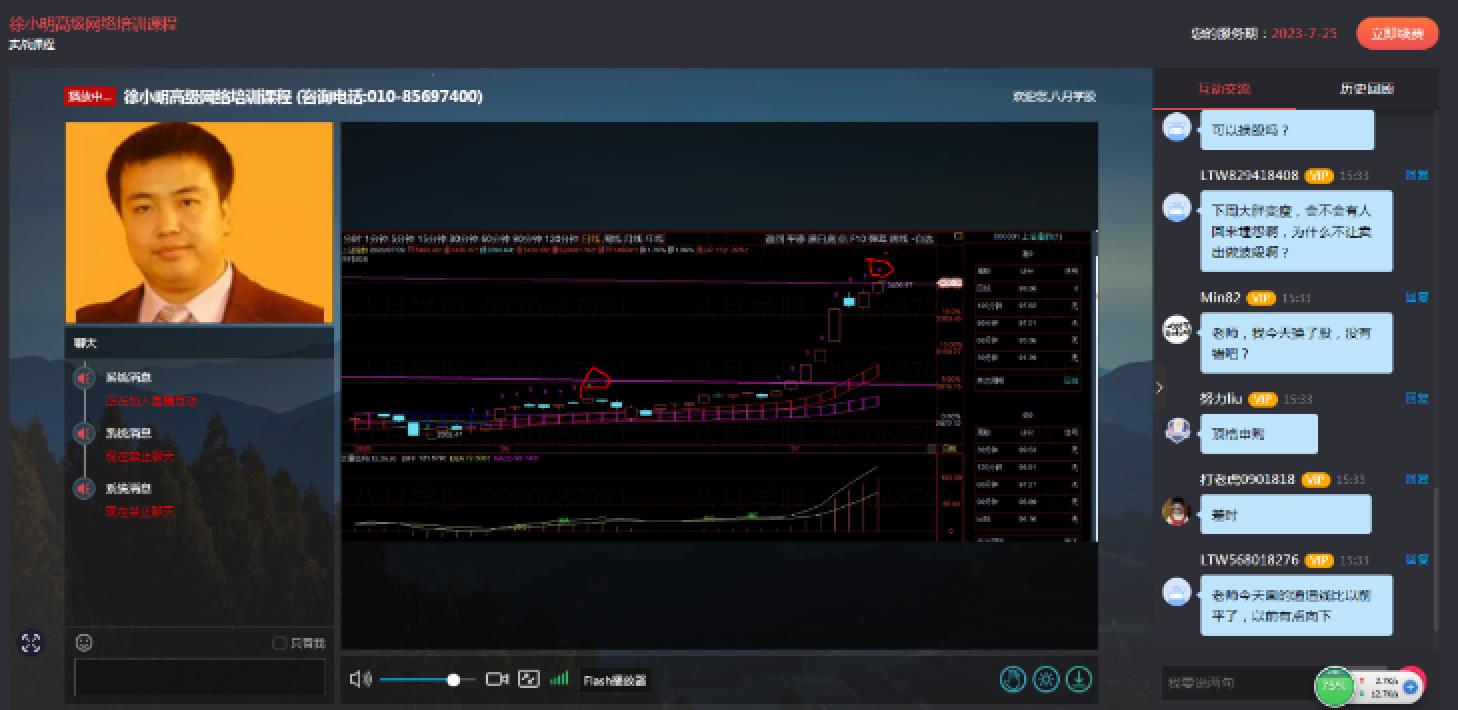Click the first system message speaker icon
The width and height of the screenshot is (1458, 710).
coord(85,378)
